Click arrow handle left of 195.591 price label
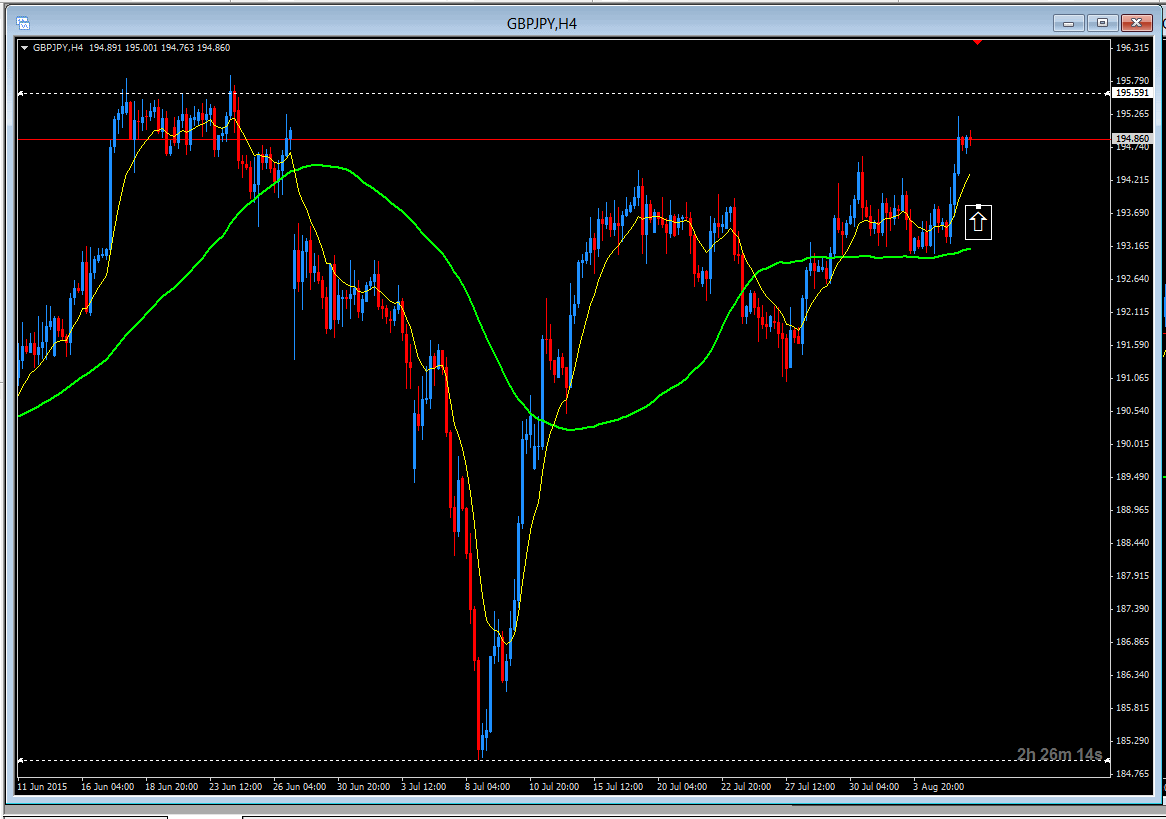This screenshot has width=1166, height=819. pos(1106,93)
